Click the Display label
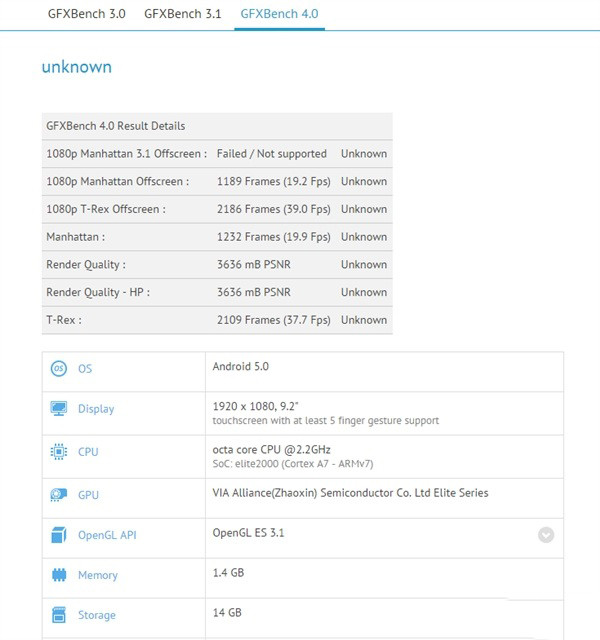 coord(96,409)
